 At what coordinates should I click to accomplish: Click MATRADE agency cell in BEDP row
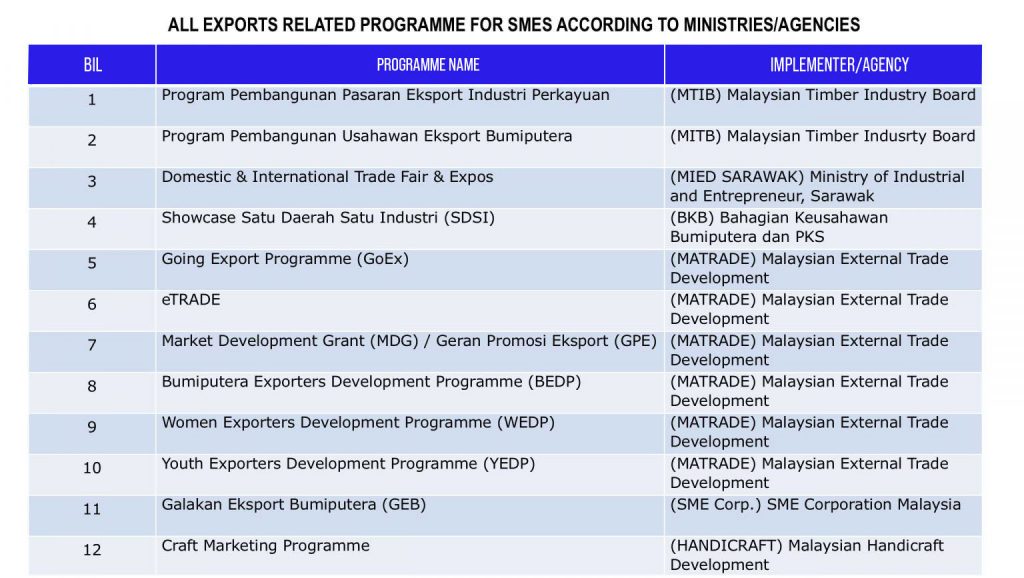824,393
